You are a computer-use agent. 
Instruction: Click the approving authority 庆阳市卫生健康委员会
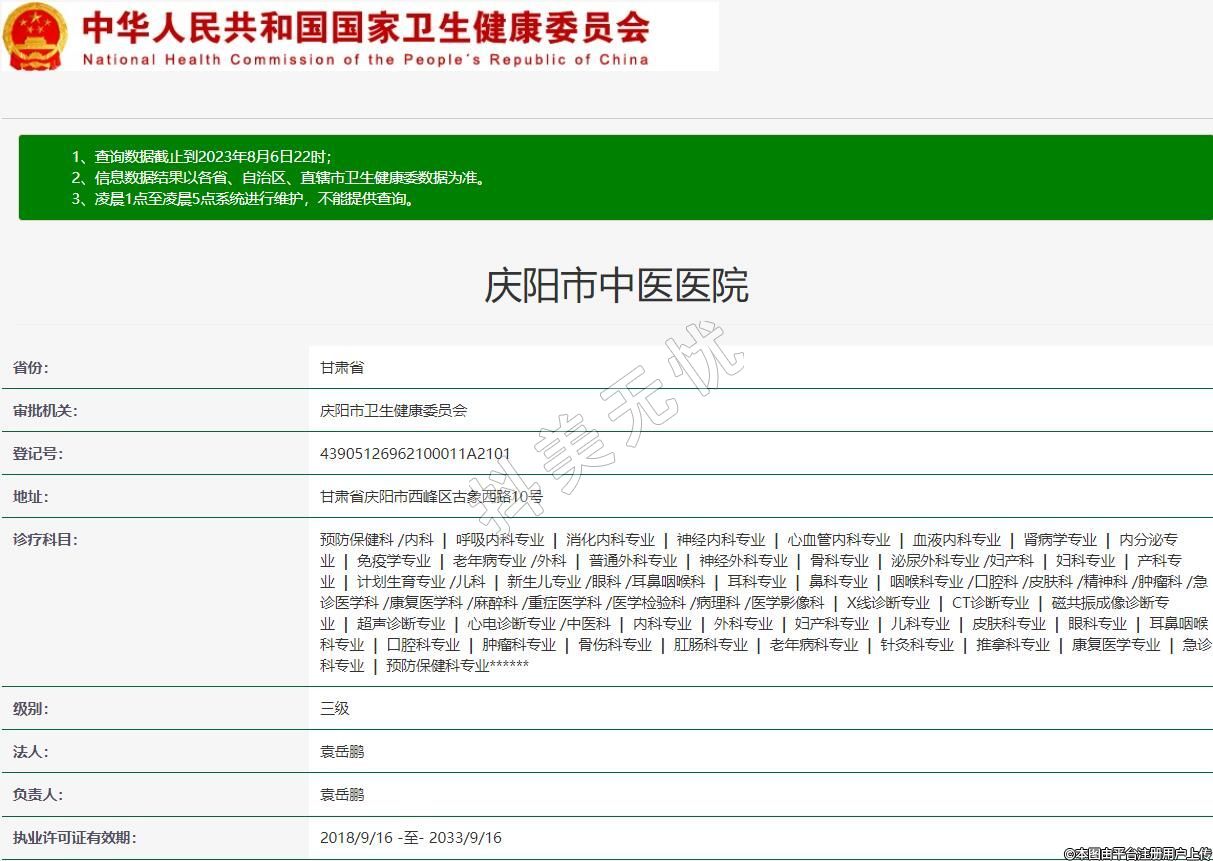click(x=393, y=411)
